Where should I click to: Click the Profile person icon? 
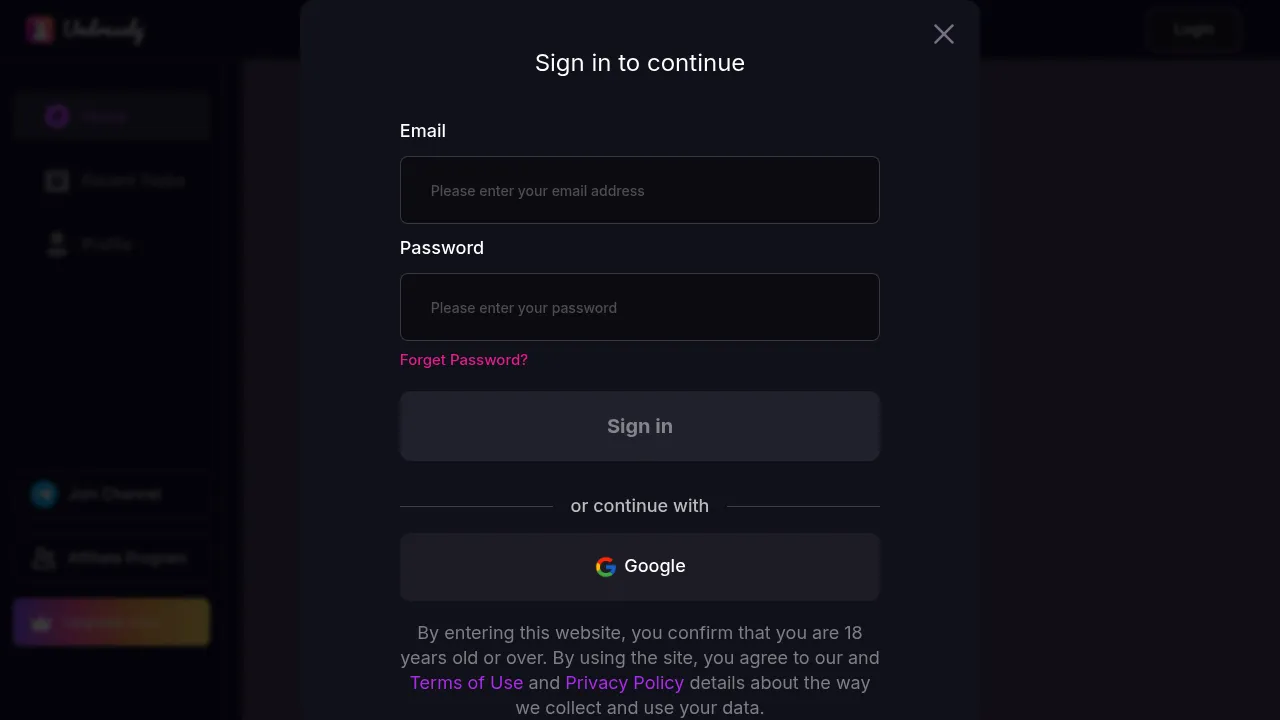point(57,245)
